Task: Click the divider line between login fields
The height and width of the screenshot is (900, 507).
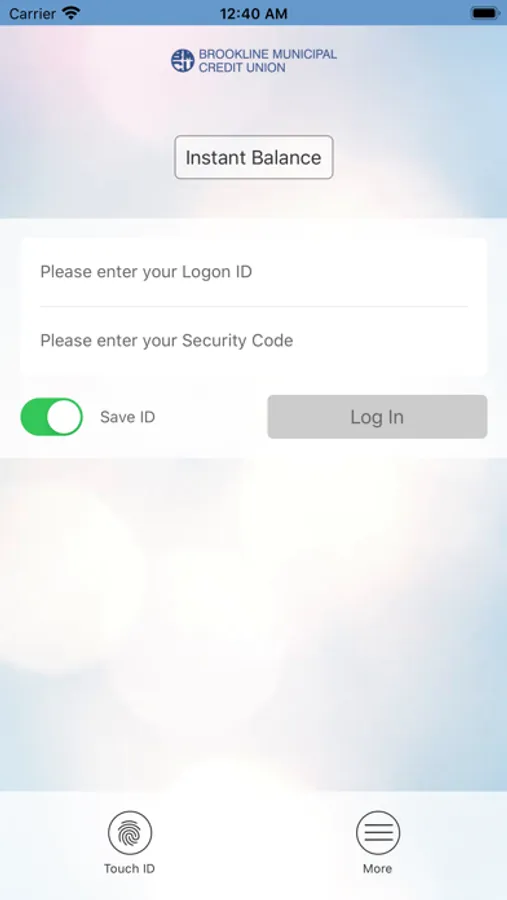Action: point(254,307)
